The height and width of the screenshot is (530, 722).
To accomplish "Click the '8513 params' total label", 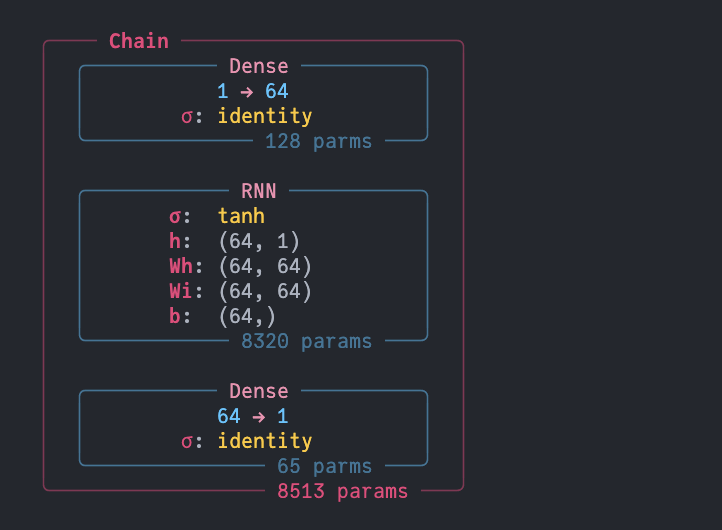I will click(343, 491).
